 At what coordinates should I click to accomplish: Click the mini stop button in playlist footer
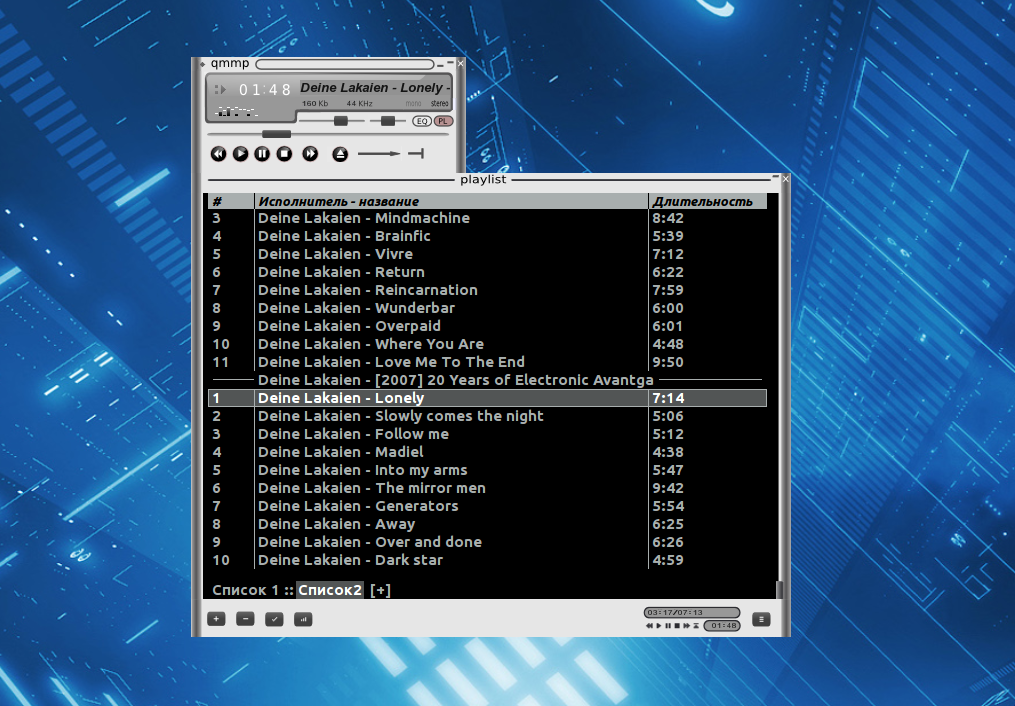(677, 626)
